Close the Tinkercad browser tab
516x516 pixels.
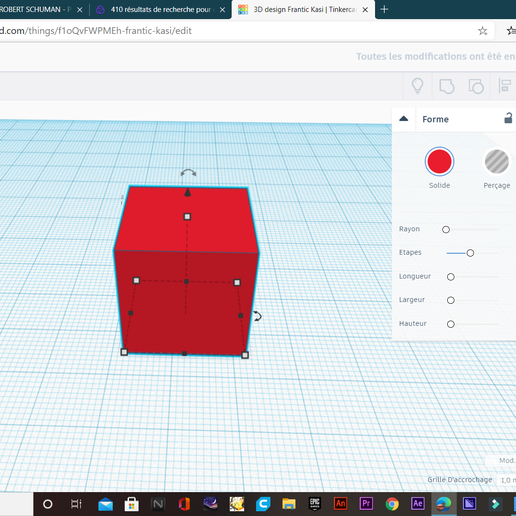click(365, 10)
